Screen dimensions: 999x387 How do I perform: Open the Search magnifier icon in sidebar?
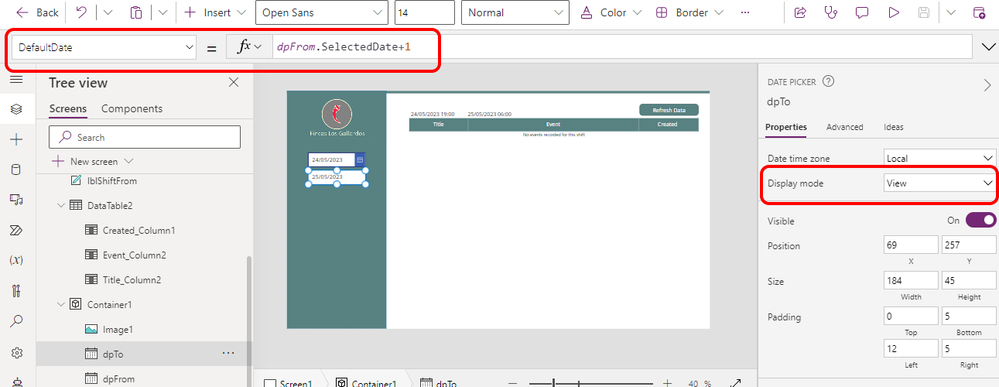click(x=17, y=321)
